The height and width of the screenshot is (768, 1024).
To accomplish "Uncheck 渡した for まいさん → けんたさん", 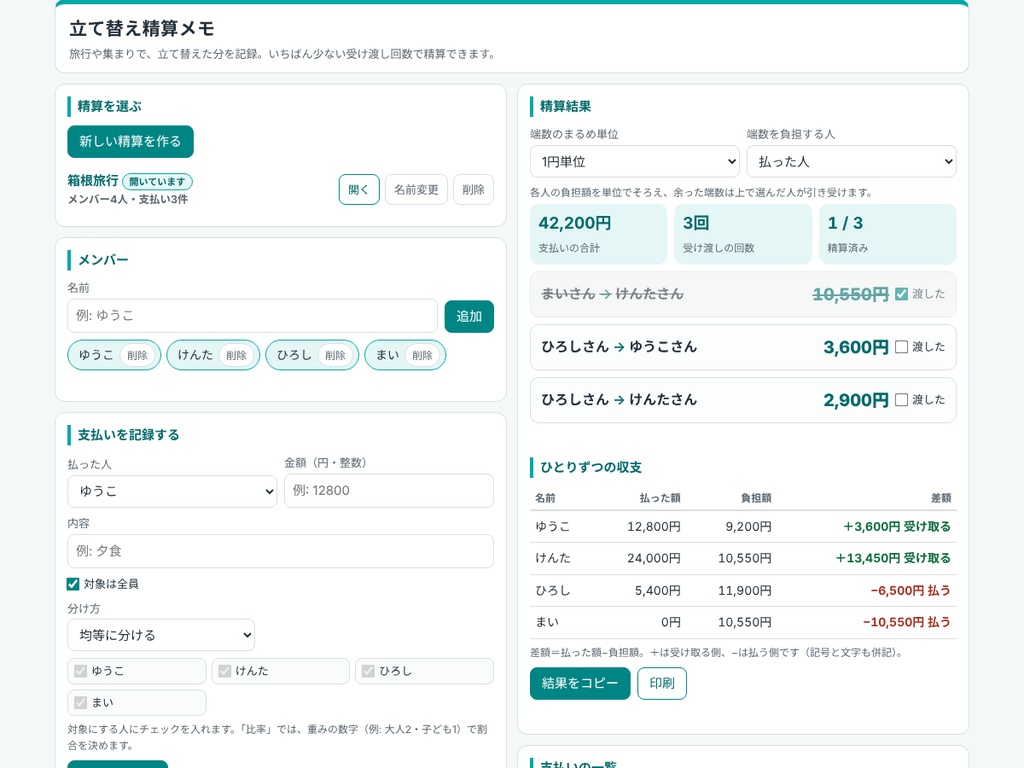I will pos(901,295).
